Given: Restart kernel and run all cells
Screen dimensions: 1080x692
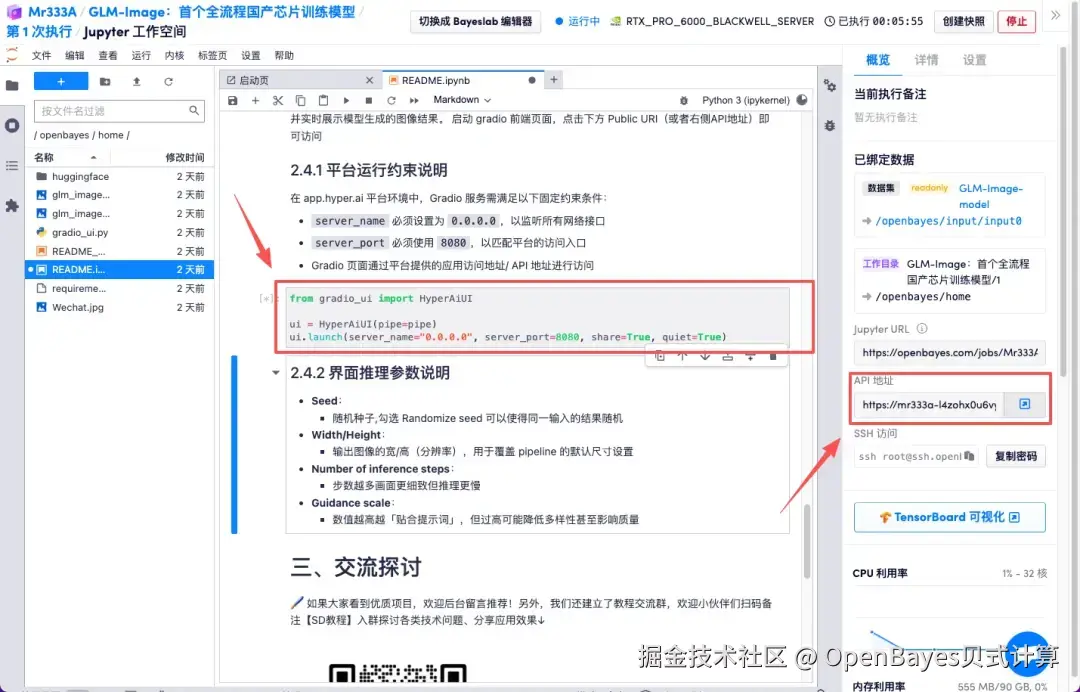Looking at the screenshot, I should [x=414, y=101].
